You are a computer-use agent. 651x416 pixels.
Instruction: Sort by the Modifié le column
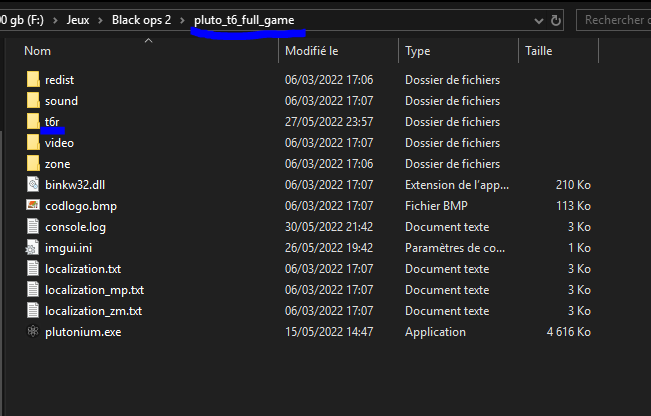tap(311, 51)
